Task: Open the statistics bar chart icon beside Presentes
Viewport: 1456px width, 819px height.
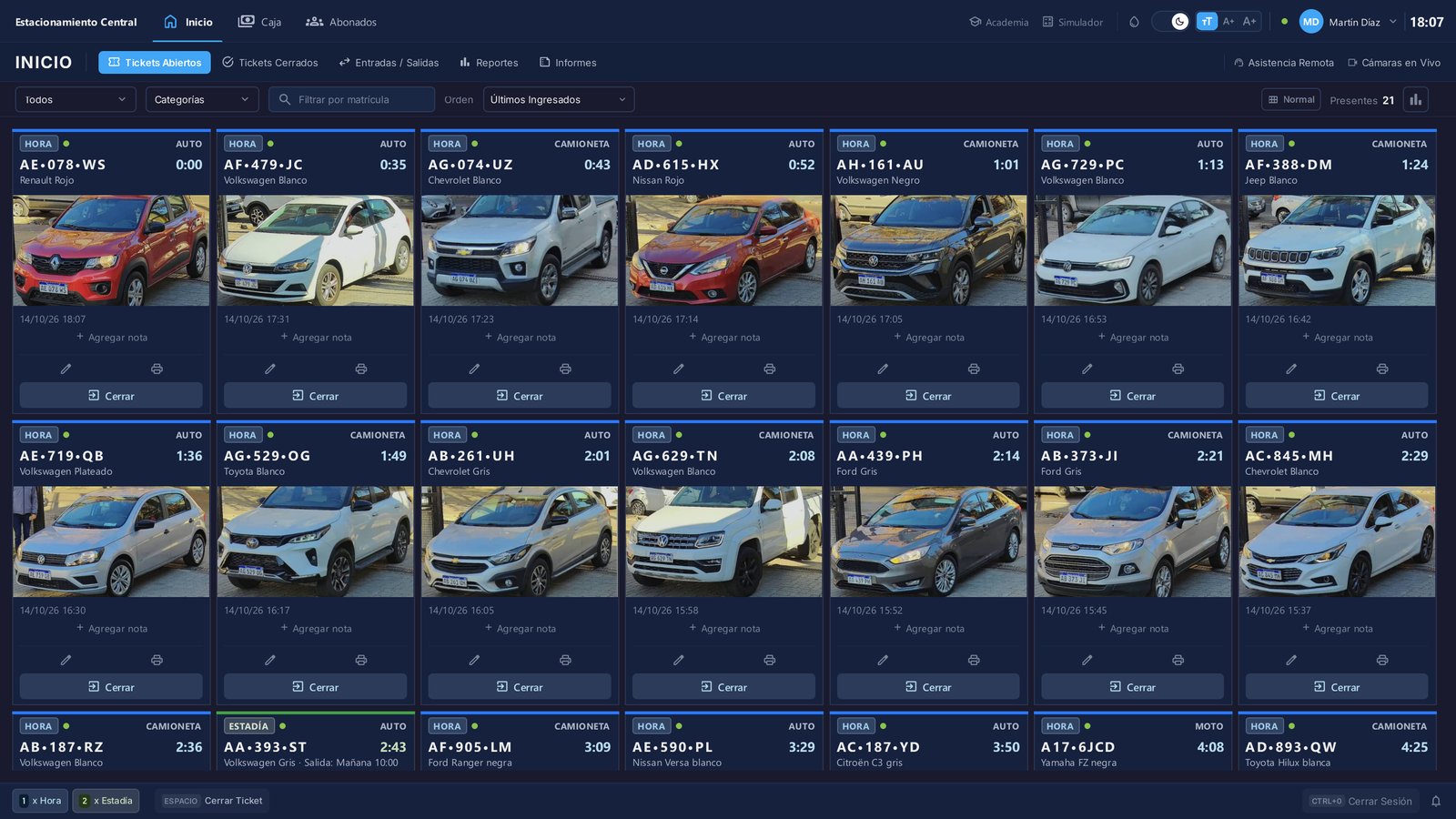Action: pyautogui.click(x=1415, y=99)
